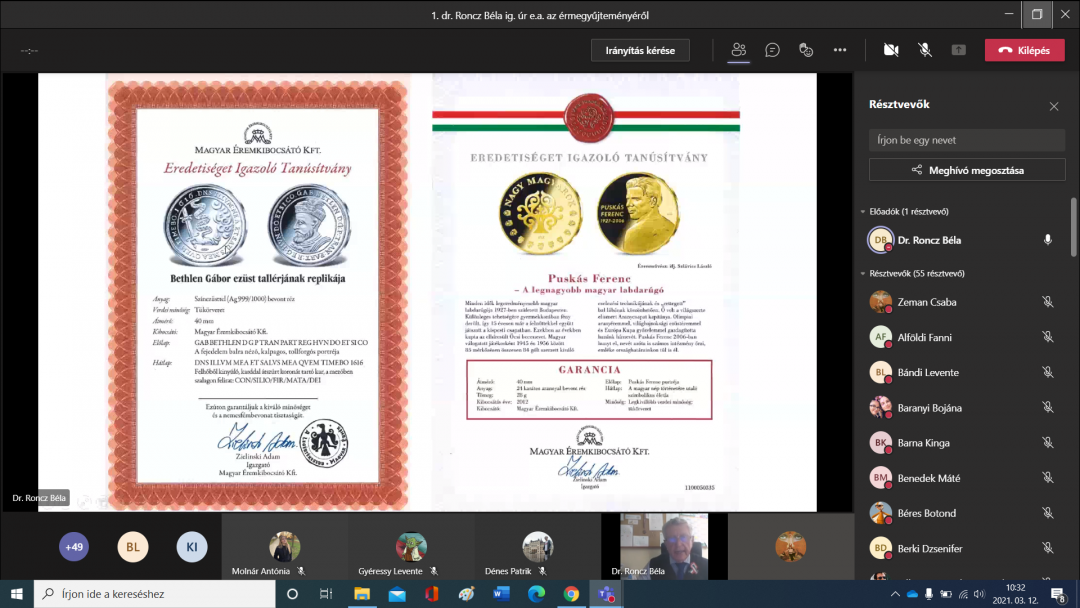Open Office app from taskbar
Image resolution: width=1080 pixels, height=608 pixels.
pyautogui.click(x=432, y=594)
